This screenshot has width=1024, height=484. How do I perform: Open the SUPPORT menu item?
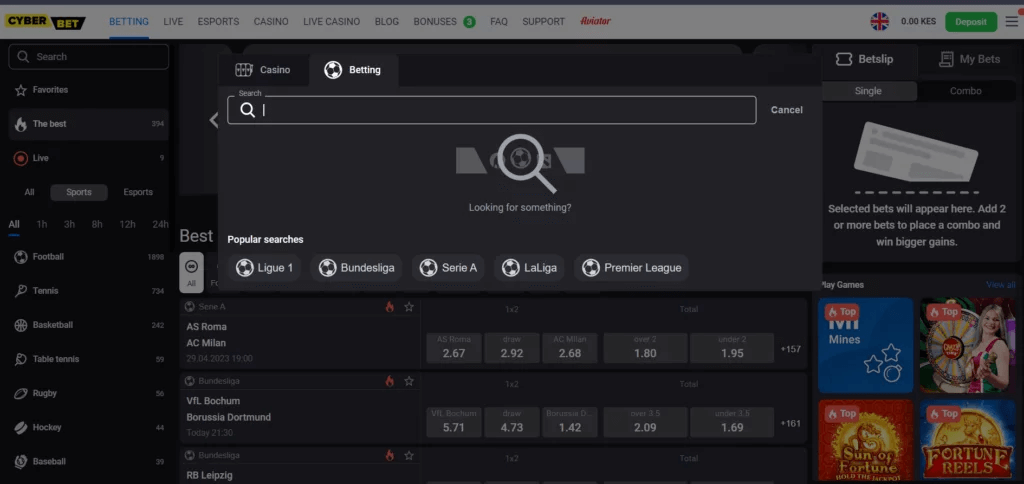[543, 22]
